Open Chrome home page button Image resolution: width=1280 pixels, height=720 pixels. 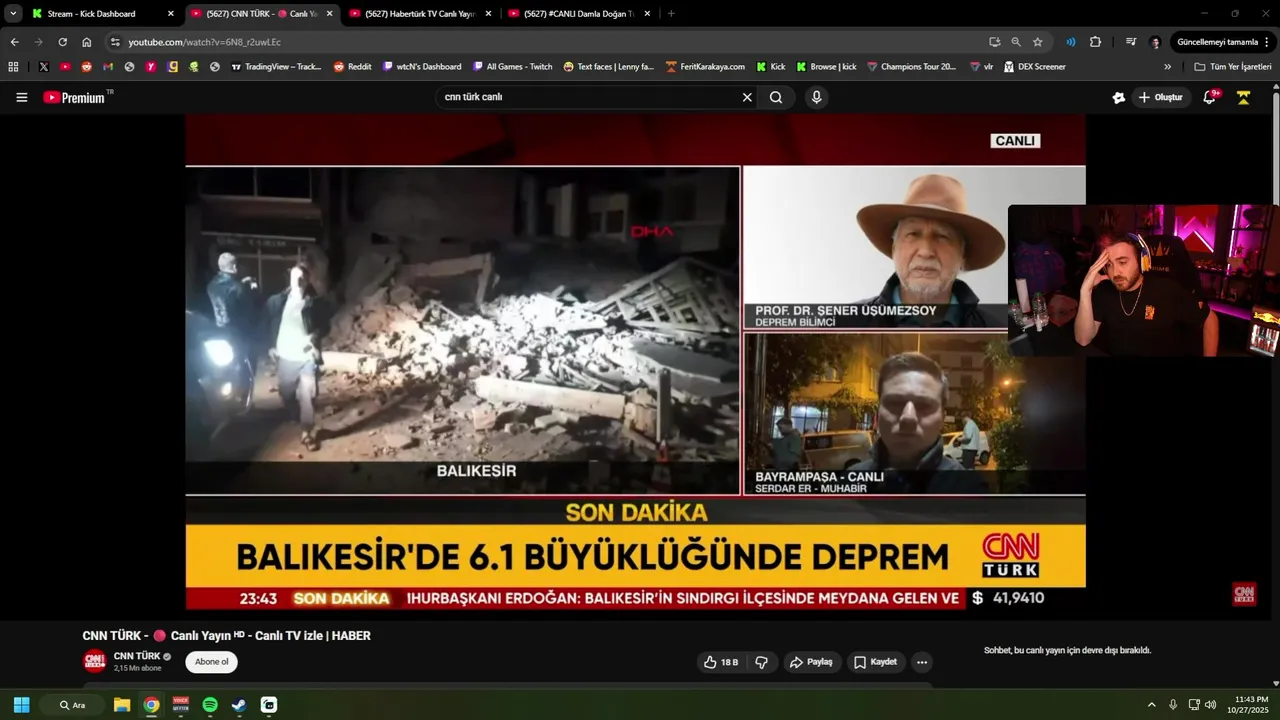tap(86, 42)
